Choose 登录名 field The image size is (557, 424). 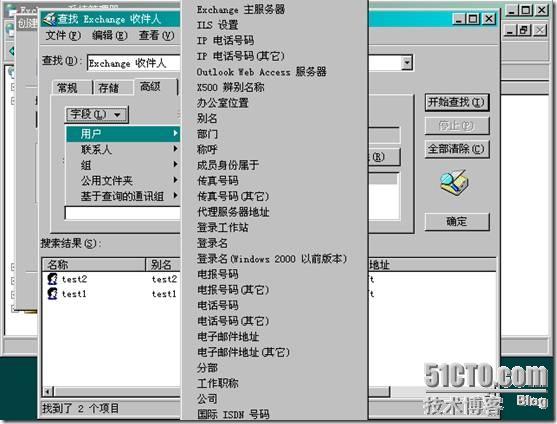click(275, 243)
